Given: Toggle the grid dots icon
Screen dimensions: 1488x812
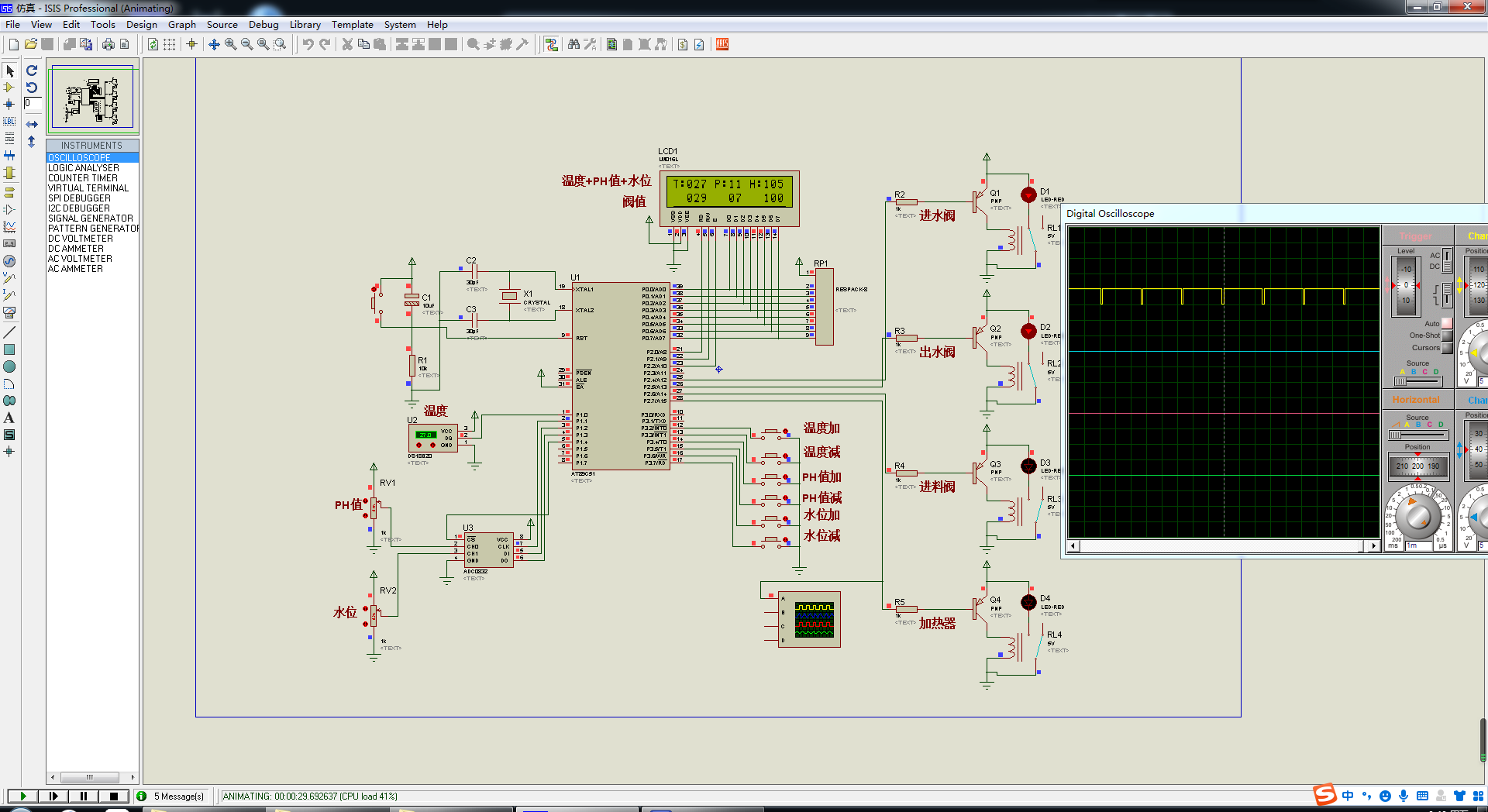Looking at the screenshot, I should [169, 44].
